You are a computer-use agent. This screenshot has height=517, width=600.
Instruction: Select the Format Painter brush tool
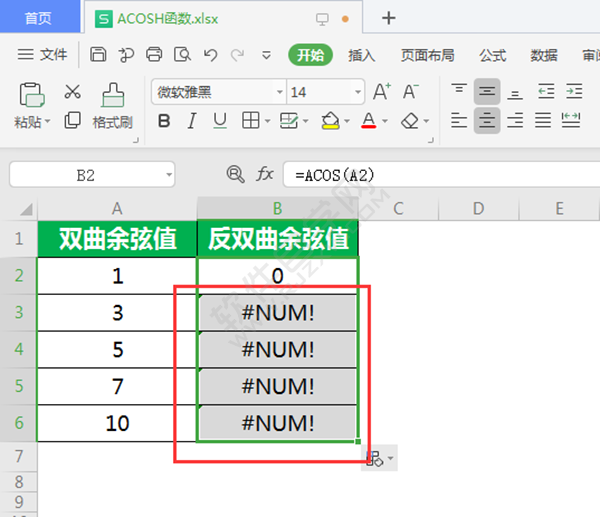112,96
